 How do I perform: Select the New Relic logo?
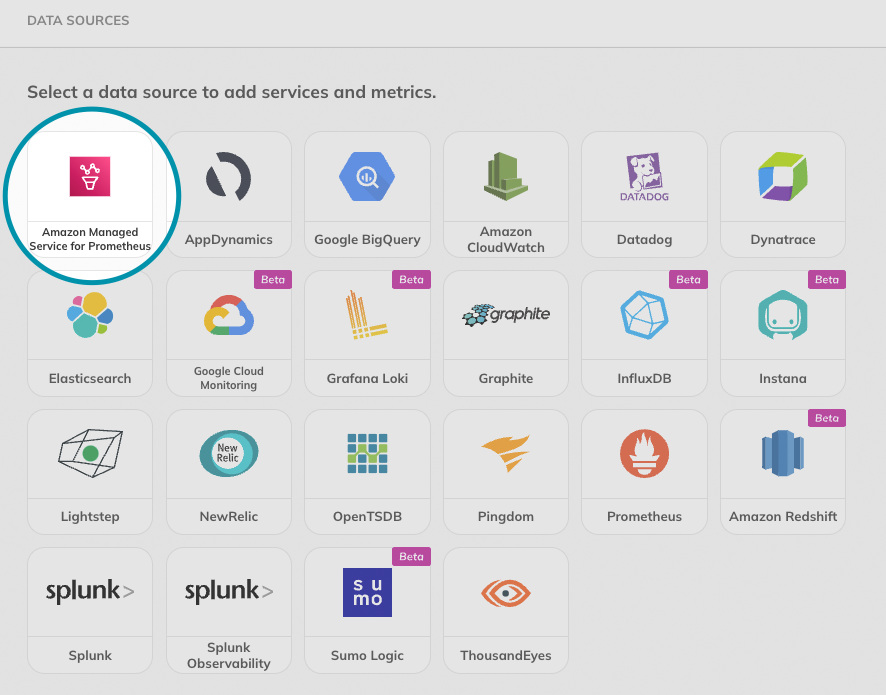(228, 453)
